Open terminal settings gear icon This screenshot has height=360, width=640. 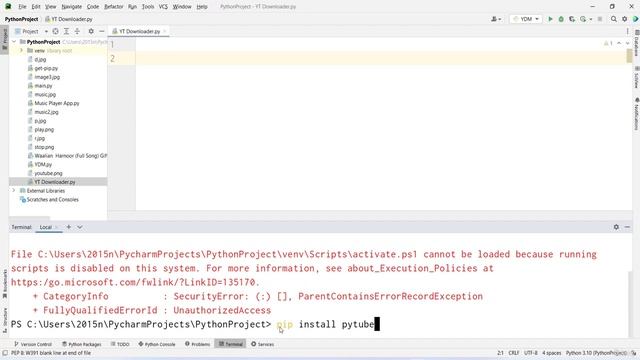[616, 227]
